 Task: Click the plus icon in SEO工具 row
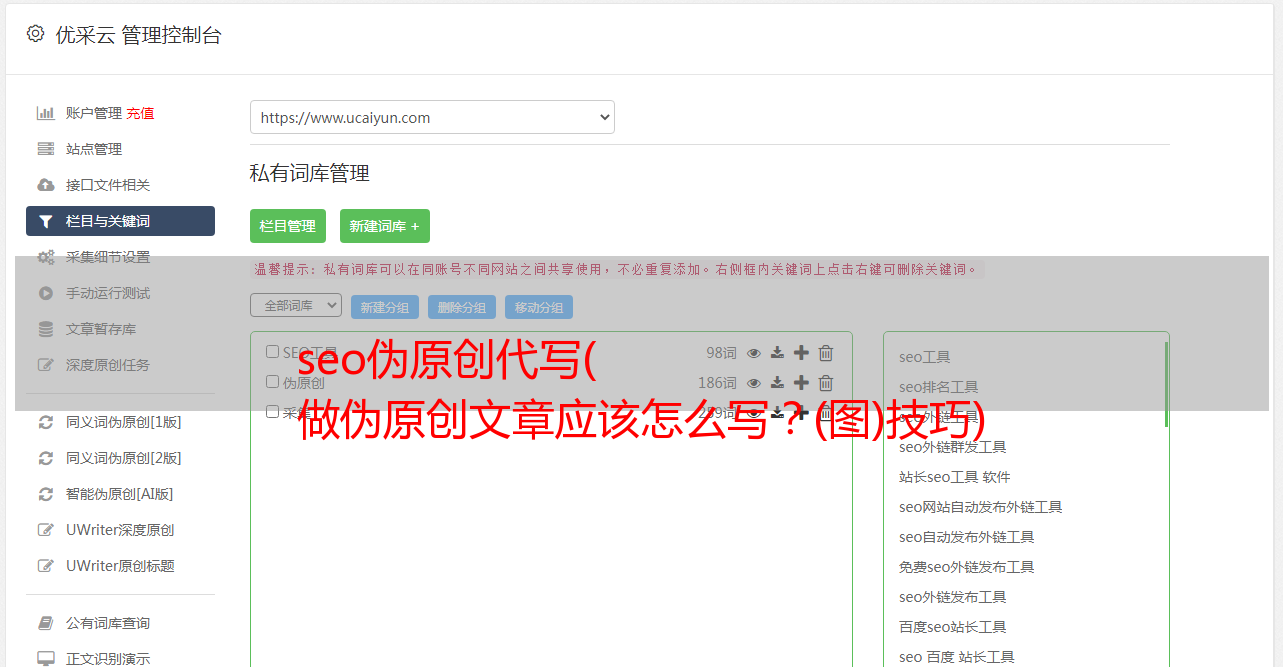(801, 353)
